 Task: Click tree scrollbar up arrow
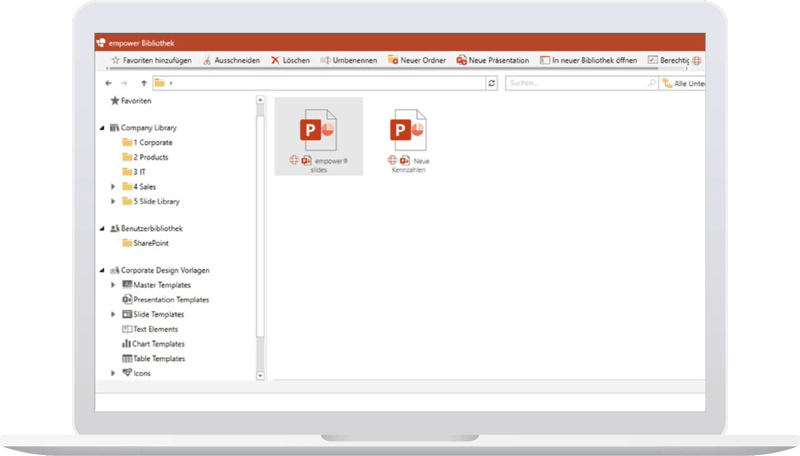click(x=260, y=100)
